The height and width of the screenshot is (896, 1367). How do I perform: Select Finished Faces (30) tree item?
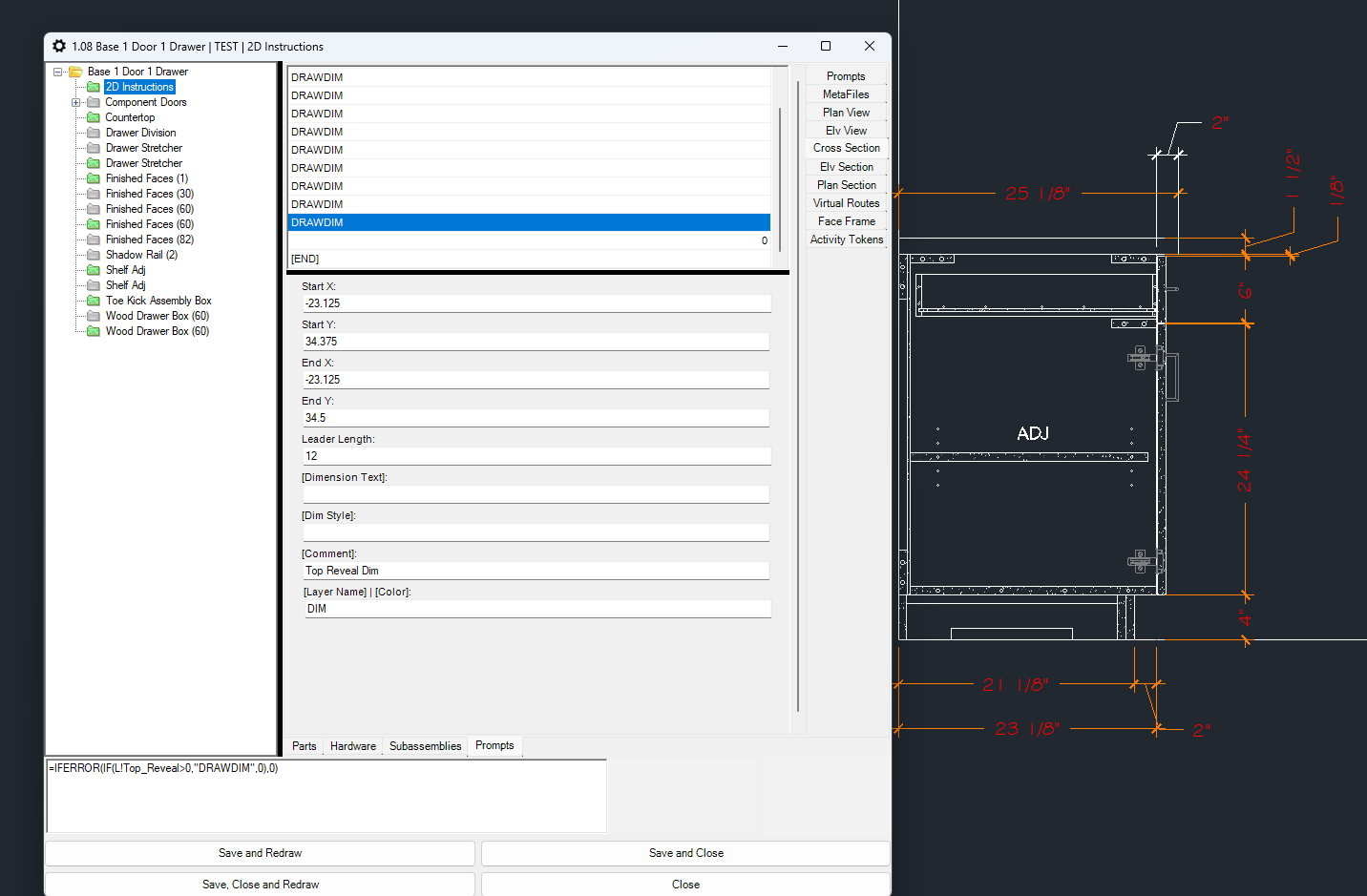click(150, 194)
